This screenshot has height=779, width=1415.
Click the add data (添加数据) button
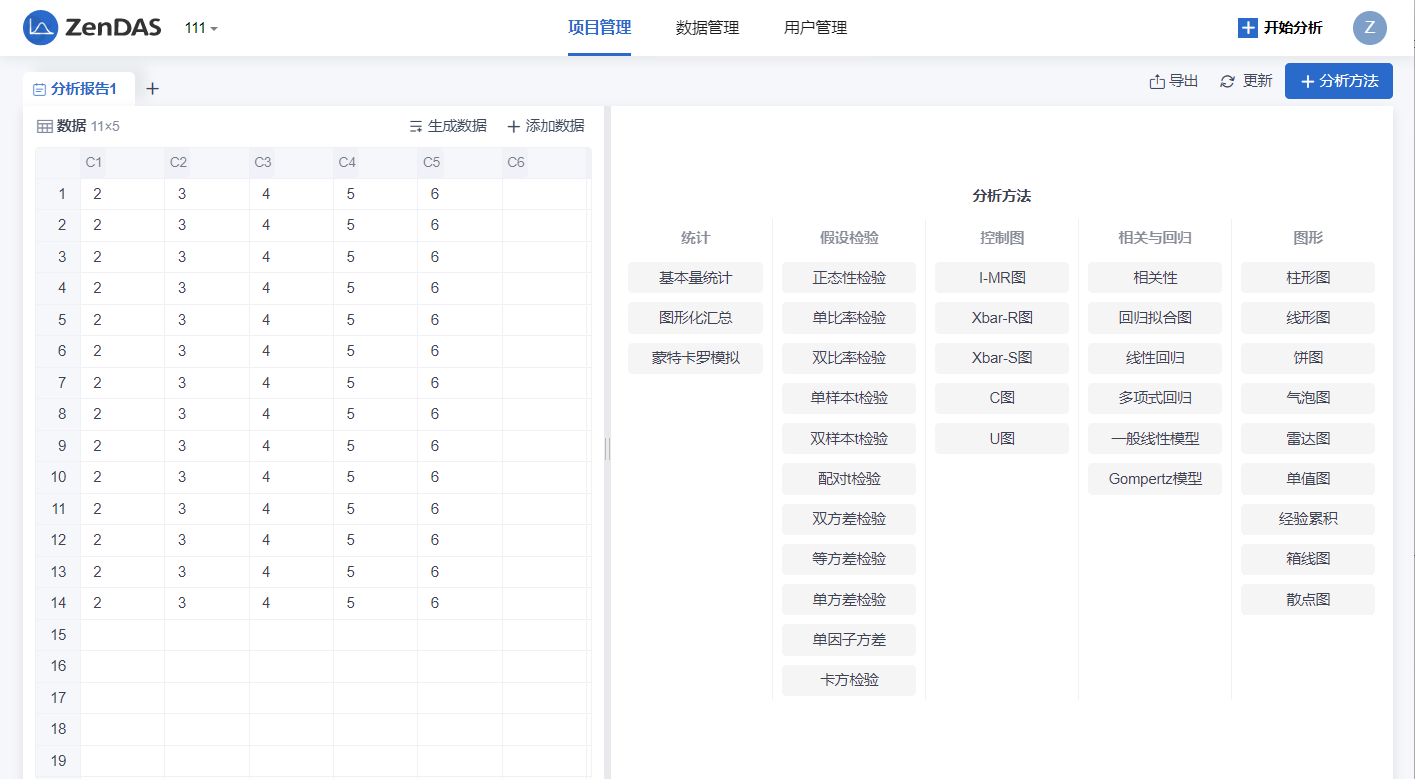pos(545,126)
